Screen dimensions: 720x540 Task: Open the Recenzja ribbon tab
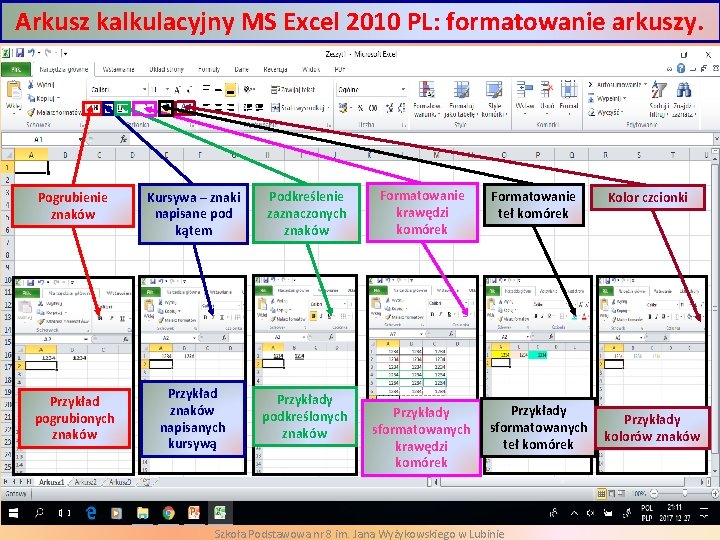[x=275, y=69]
